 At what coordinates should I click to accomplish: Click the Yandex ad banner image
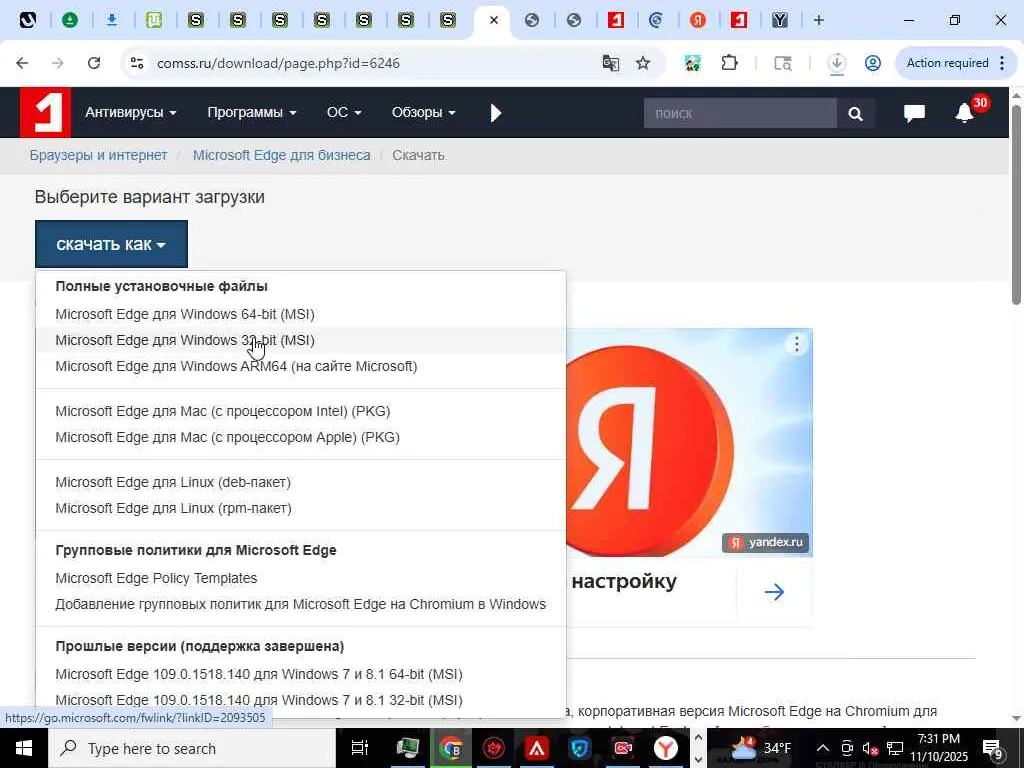click(689, 443)
